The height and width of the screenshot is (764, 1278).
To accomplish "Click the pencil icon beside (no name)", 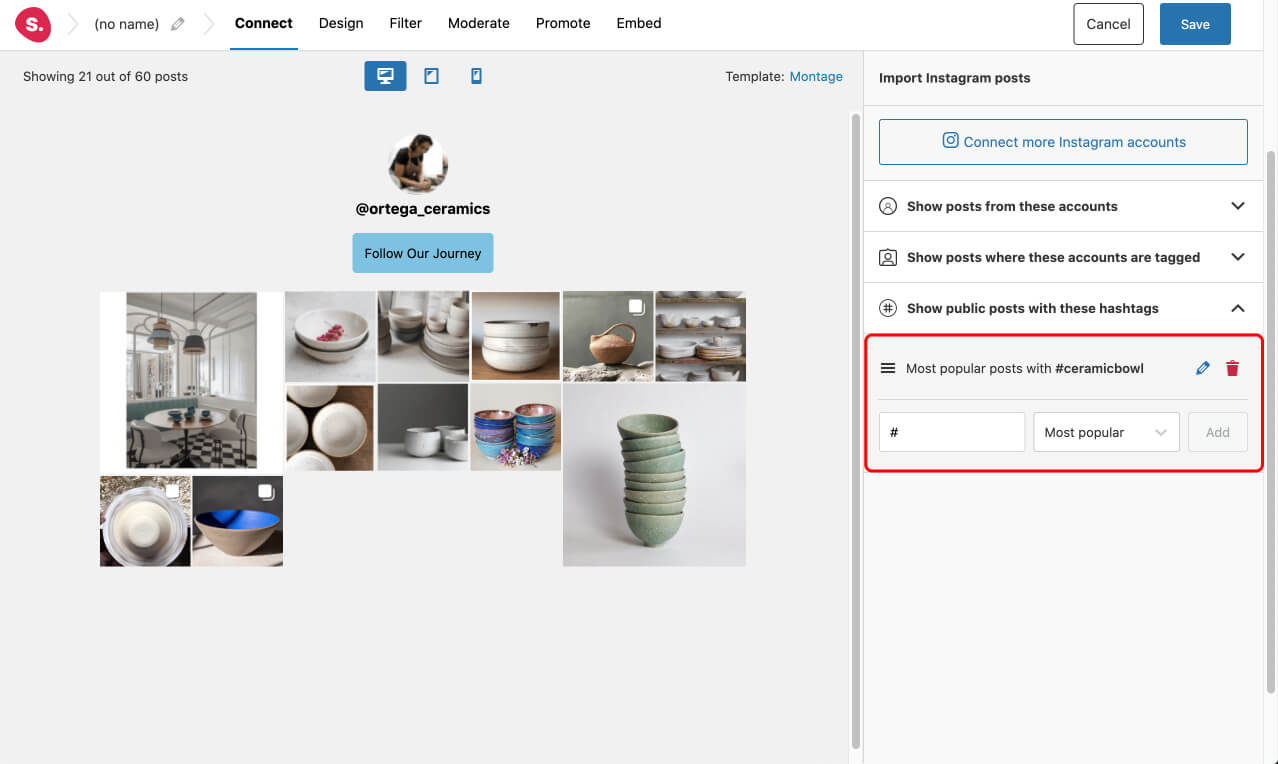I will [x=178, y=24].
